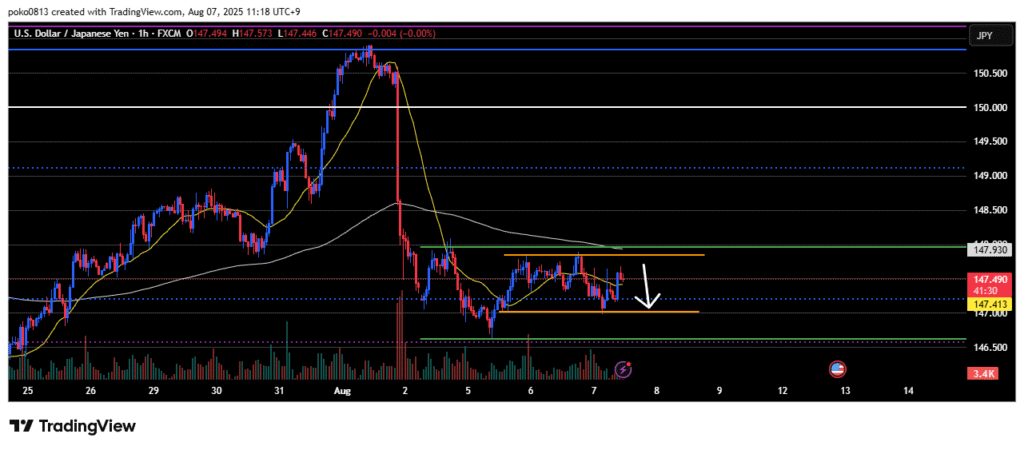Click the TradingView logo at bottom left

(x=72, y=426)
